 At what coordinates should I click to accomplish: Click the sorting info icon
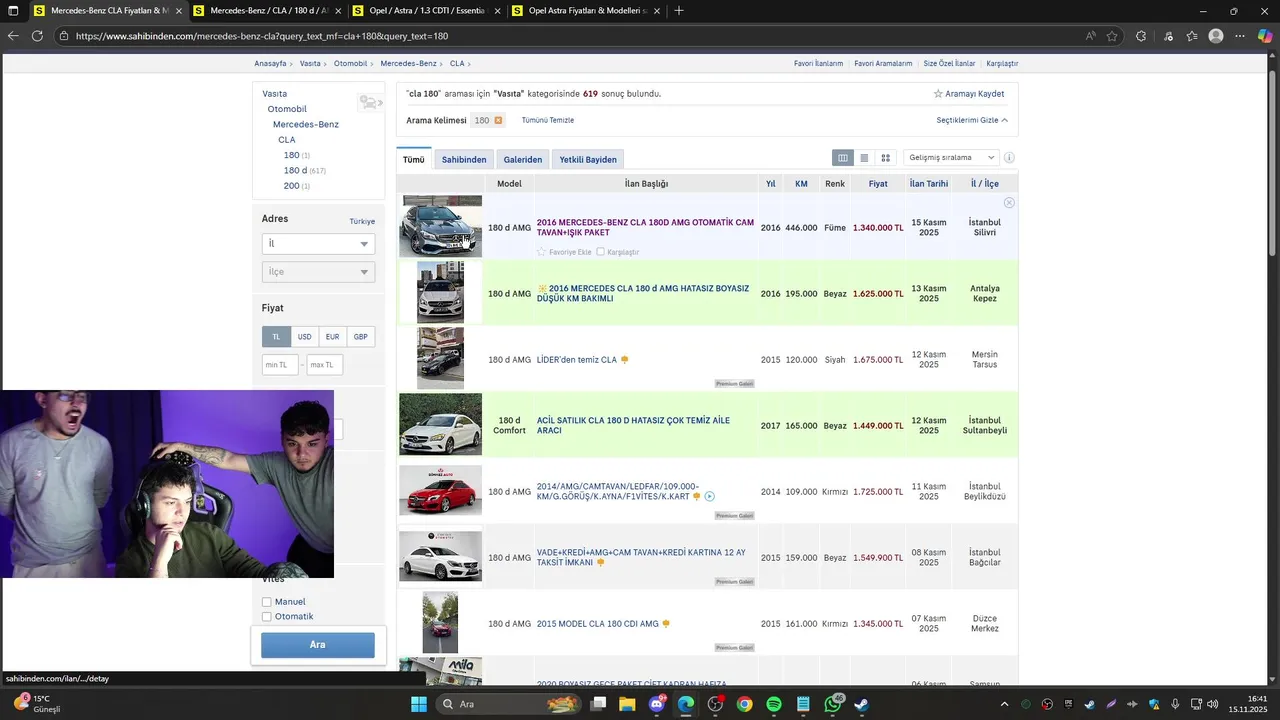point(1009,158)
